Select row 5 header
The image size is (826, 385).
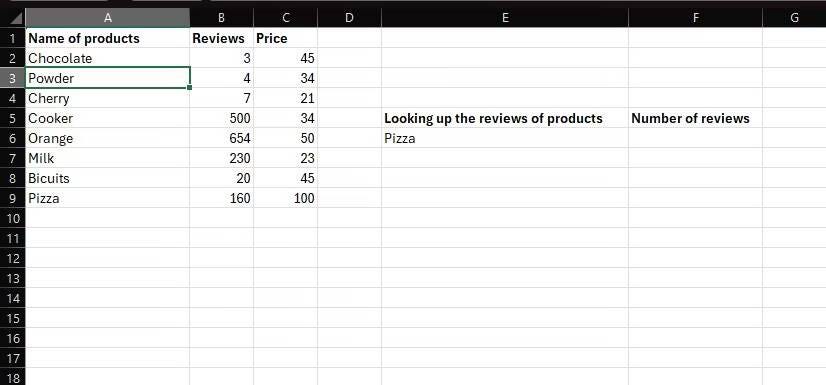pyautogui.click(x=13, y=119)
